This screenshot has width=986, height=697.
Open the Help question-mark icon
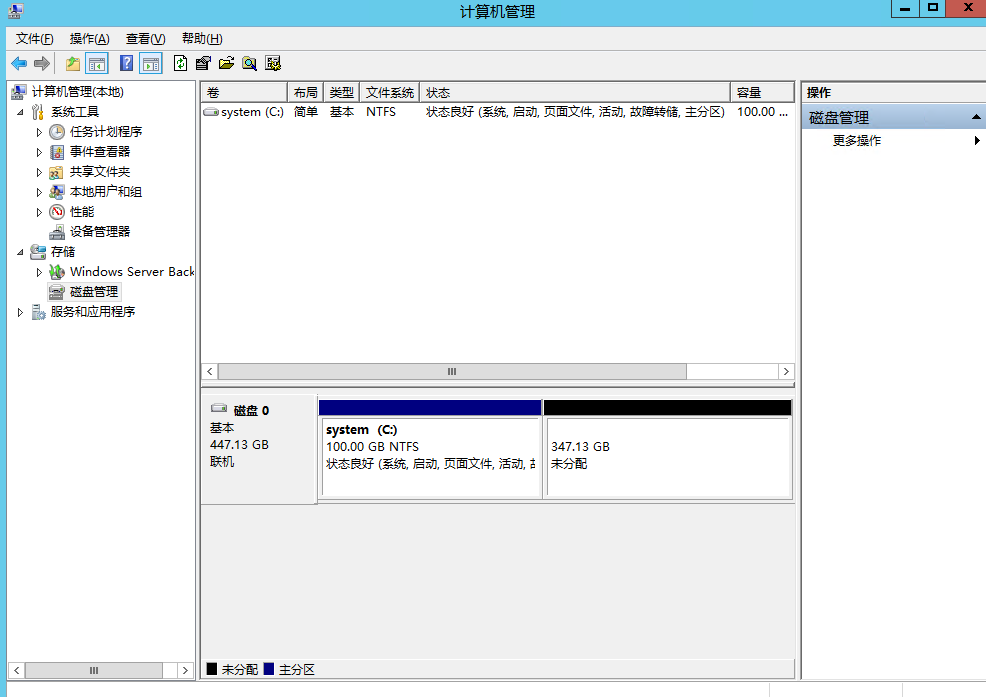[x=124, y=62]
